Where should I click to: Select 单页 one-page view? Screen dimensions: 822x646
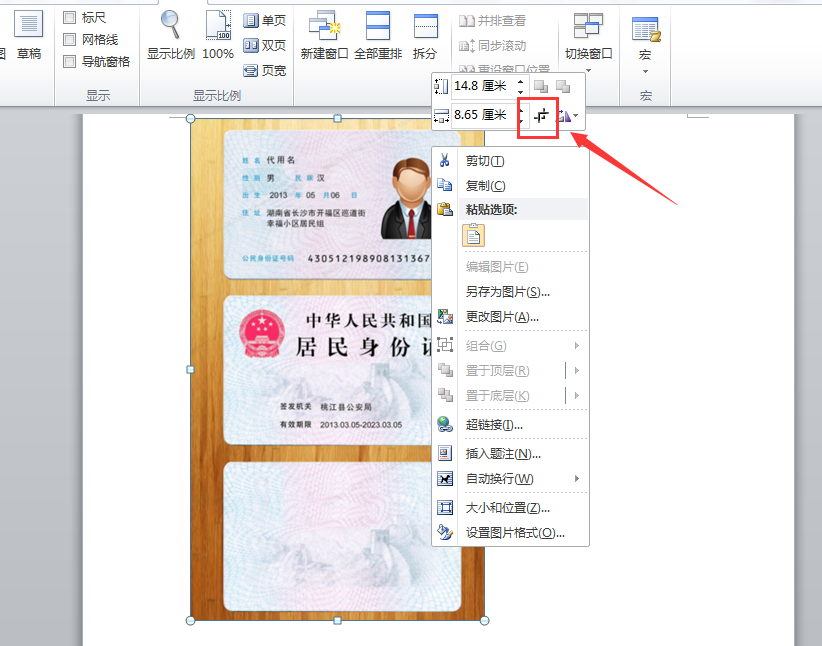(265, 20)
